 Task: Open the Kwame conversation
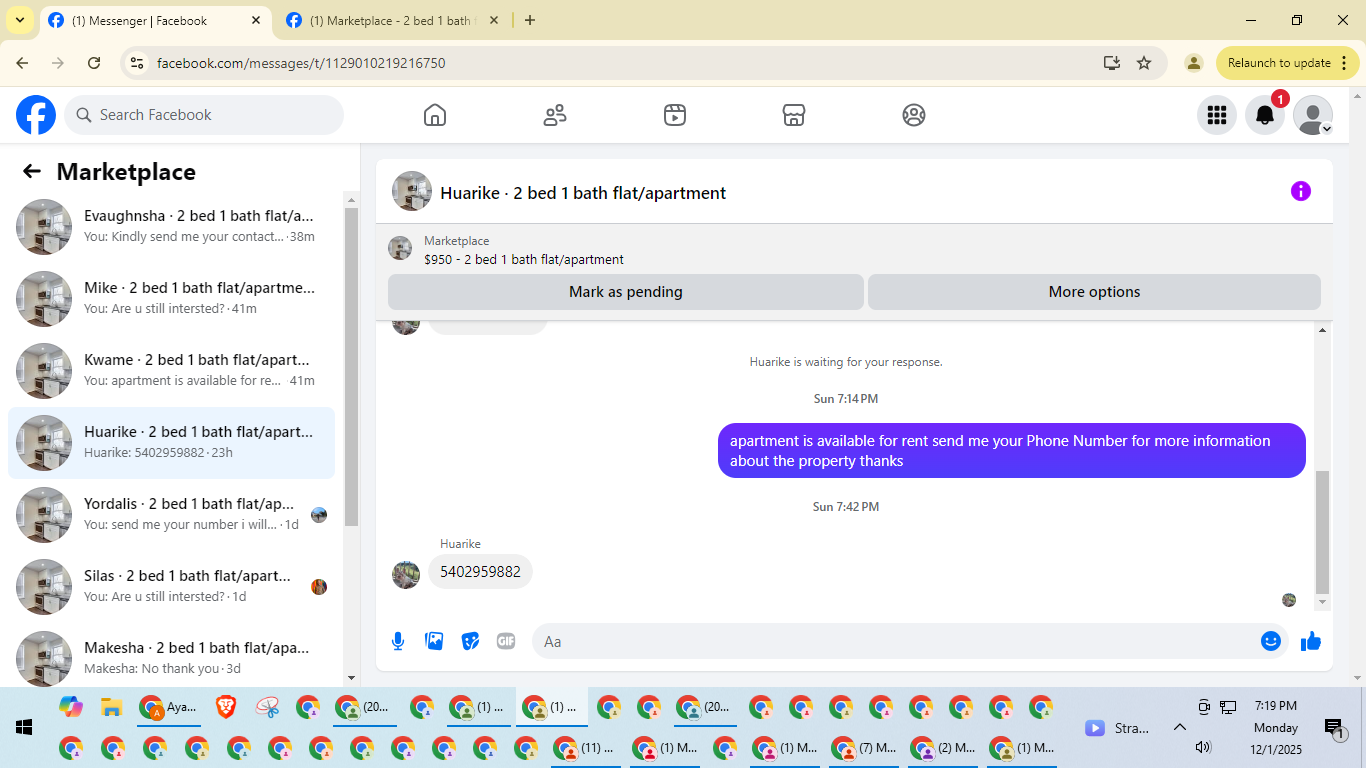[x=171, y=371]
